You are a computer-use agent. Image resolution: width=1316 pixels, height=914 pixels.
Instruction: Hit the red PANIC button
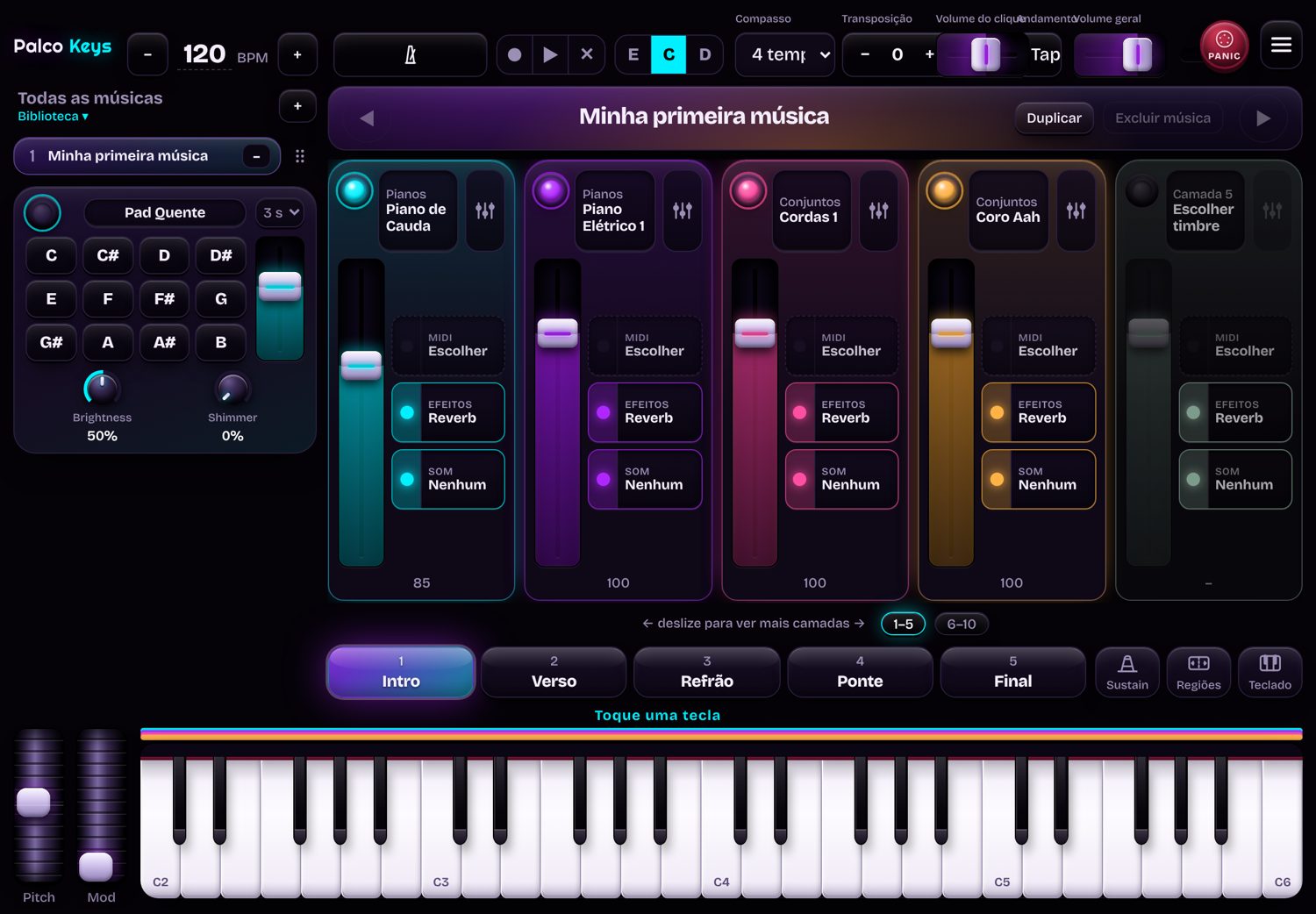pyautogui.click(x=1224, y=46)
